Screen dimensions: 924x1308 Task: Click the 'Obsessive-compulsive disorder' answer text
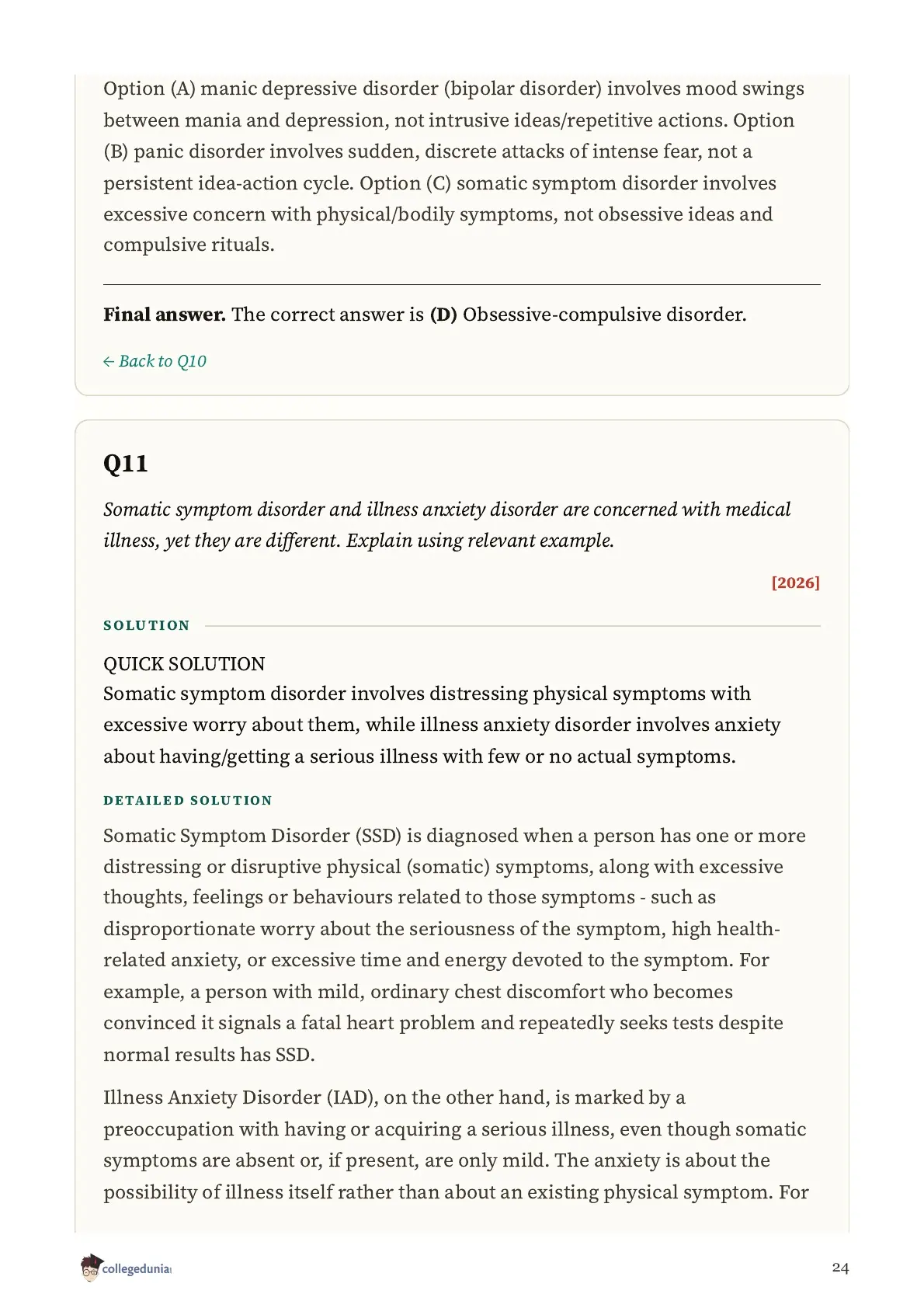click(x=605, y=315)
